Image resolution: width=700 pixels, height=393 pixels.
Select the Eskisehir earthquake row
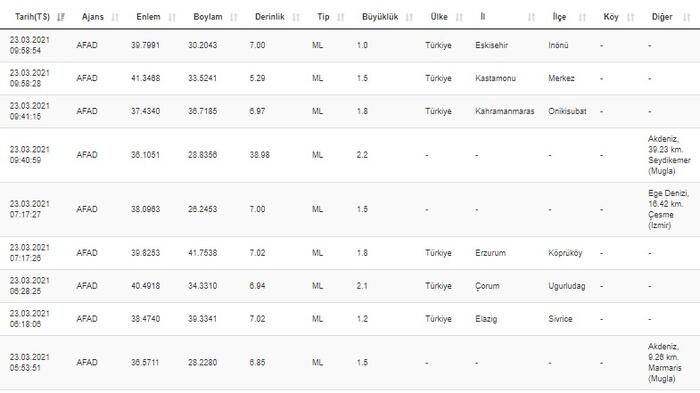tap(350, 46)
